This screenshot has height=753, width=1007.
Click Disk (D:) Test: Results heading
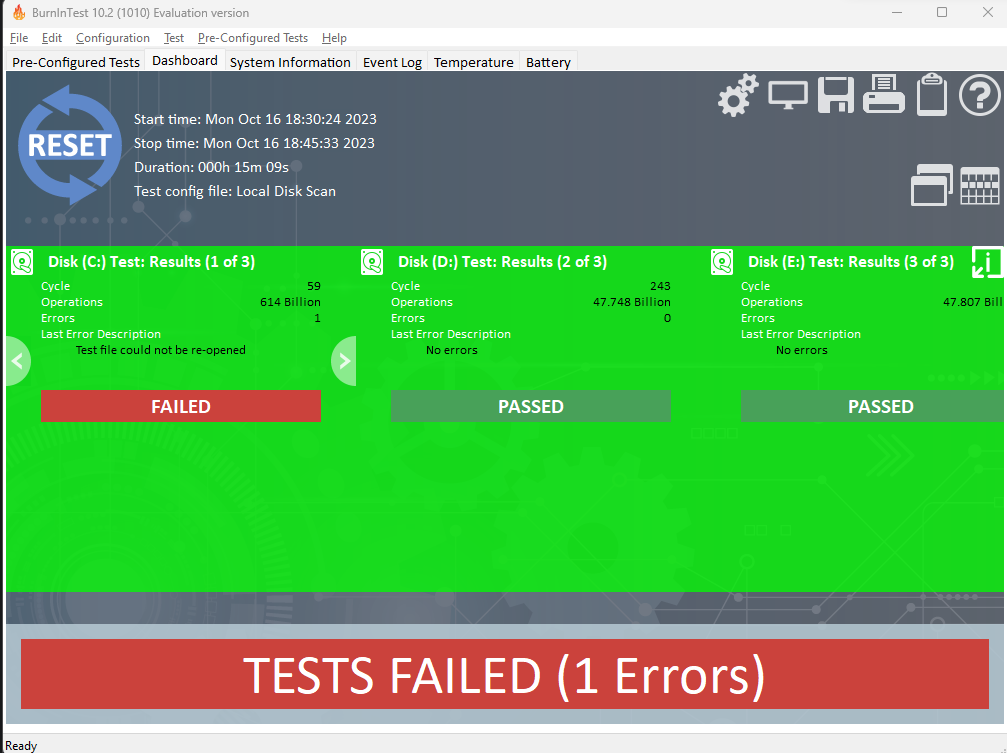click(502, 262)
